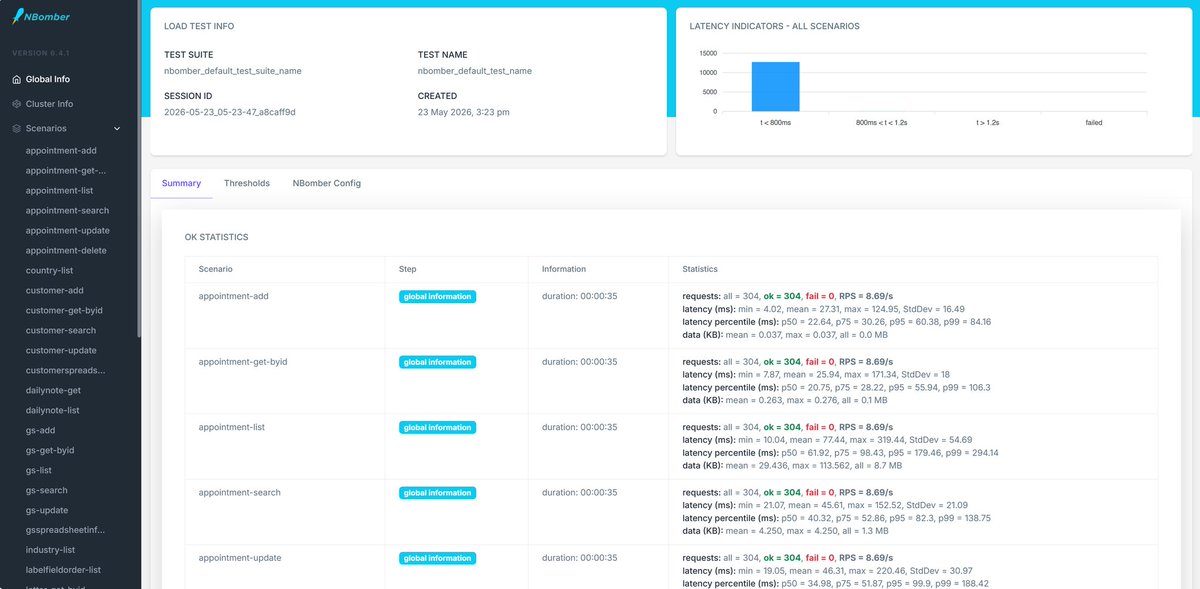
Task: Open the NBomber Config tab
Action: [x=327, y=183]
